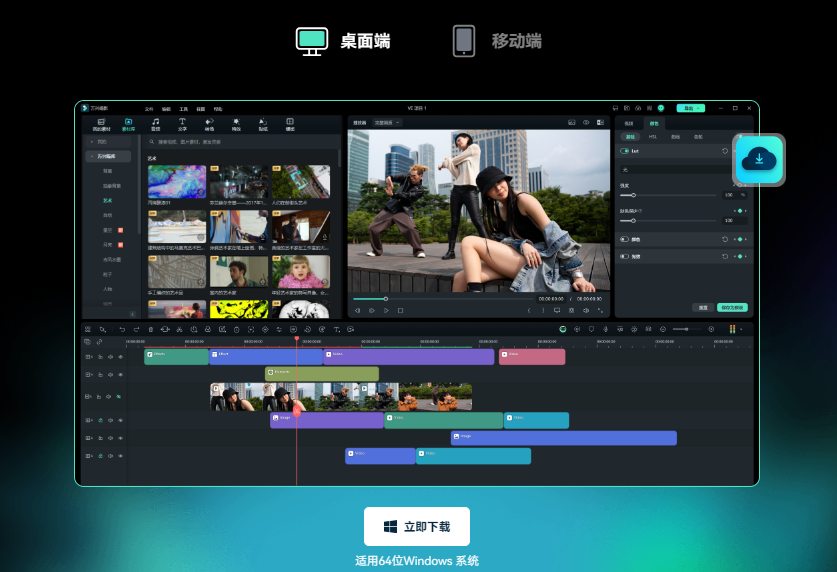This screenshot has width=837, height=572.
Task: Open the audio meter dropdown arrow
Action: coord(741,329)
